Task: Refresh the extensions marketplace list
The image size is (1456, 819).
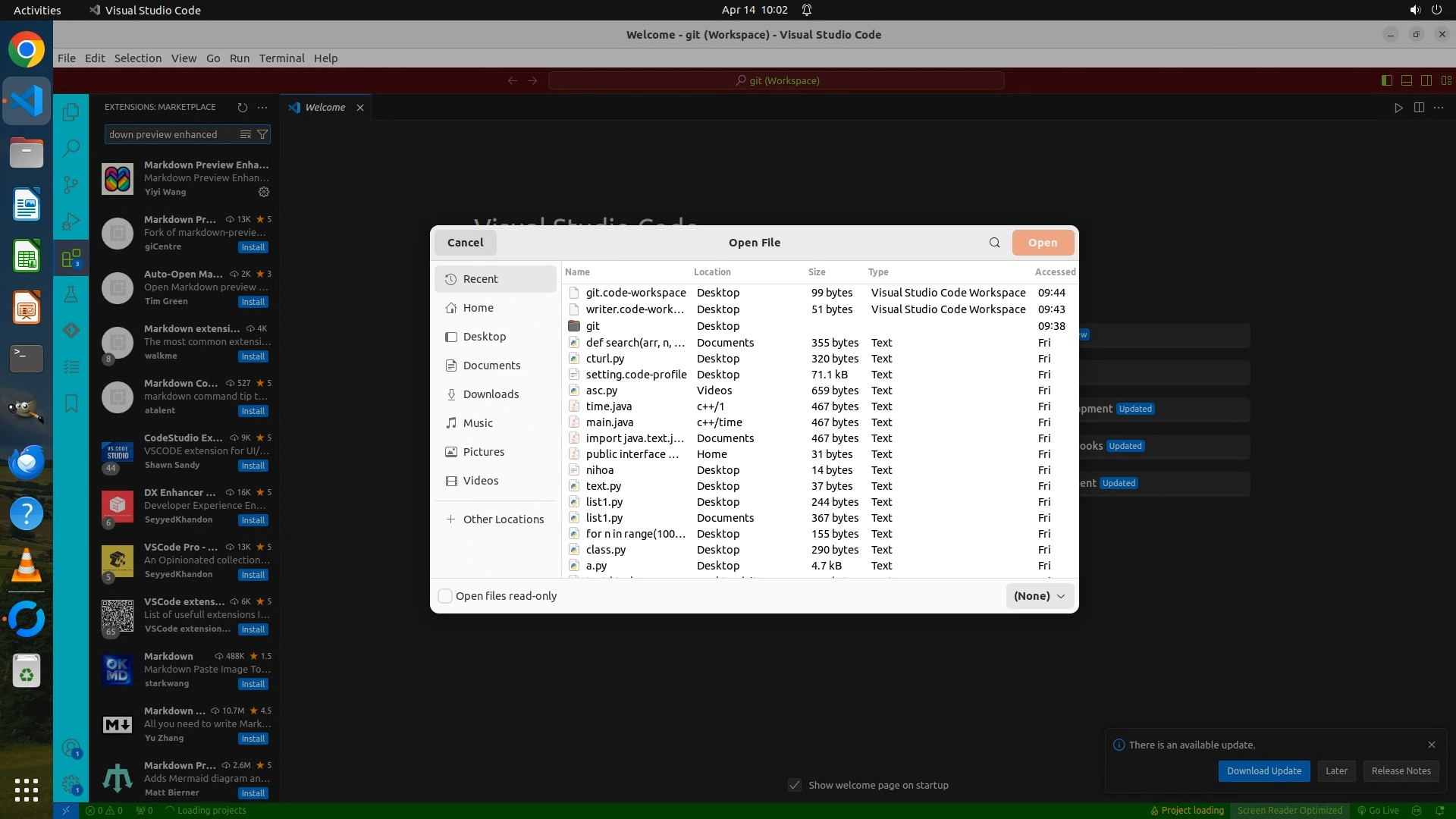Action: pos(242,108)
